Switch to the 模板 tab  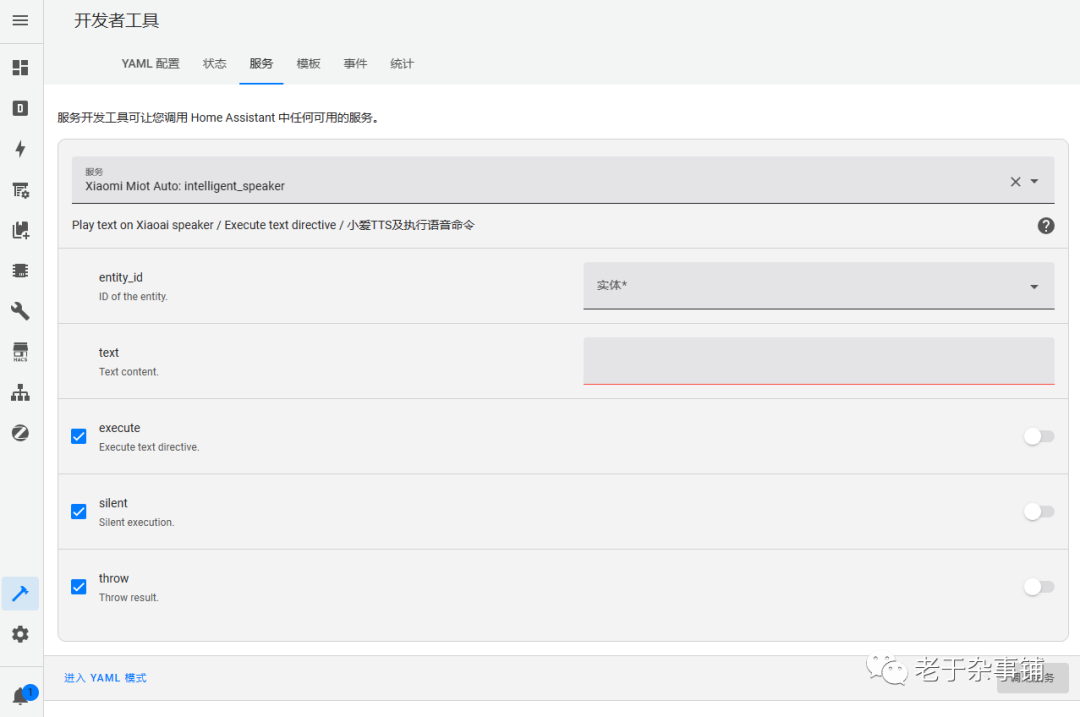308,64
